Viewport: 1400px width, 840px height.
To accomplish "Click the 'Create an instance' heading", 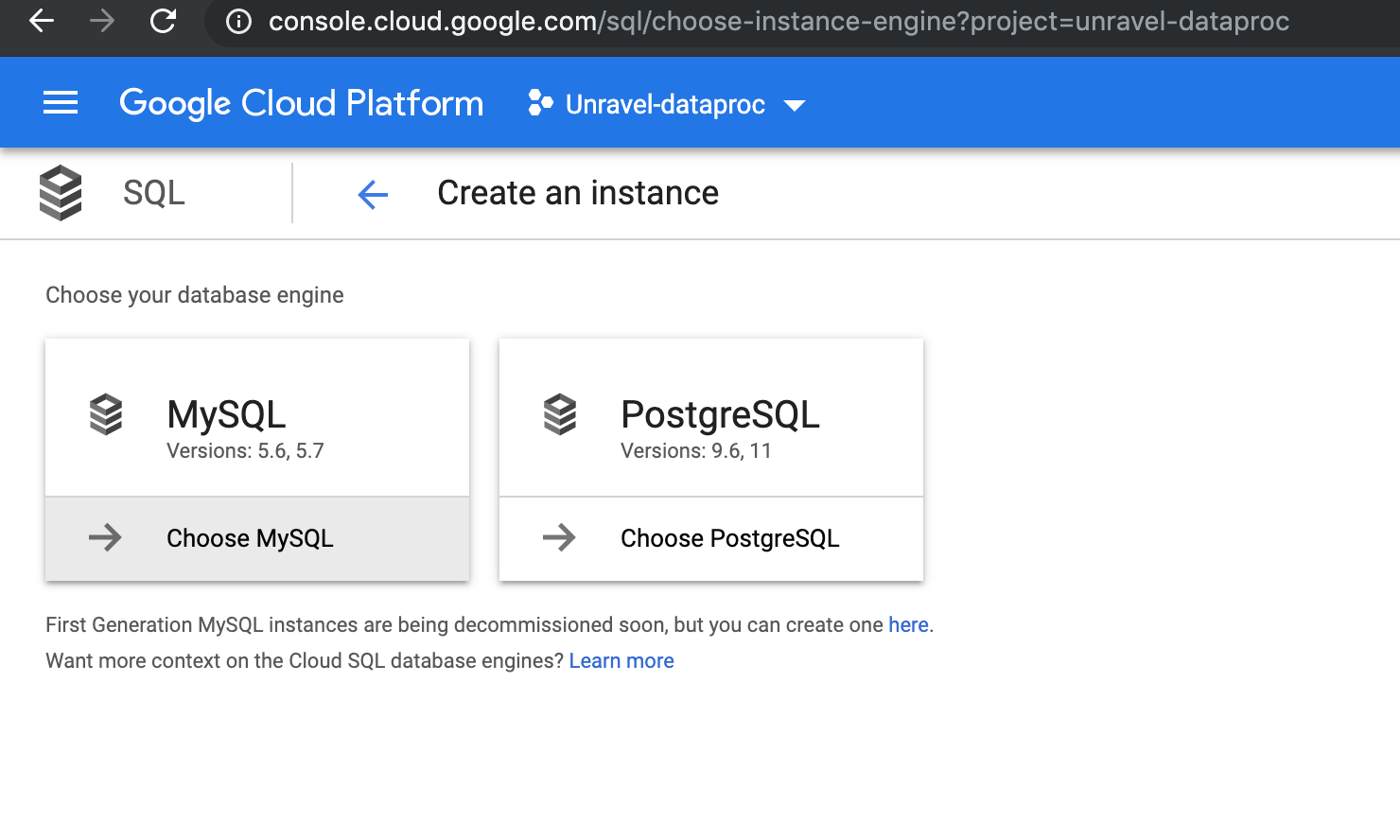I will click(x=578, y=193).
